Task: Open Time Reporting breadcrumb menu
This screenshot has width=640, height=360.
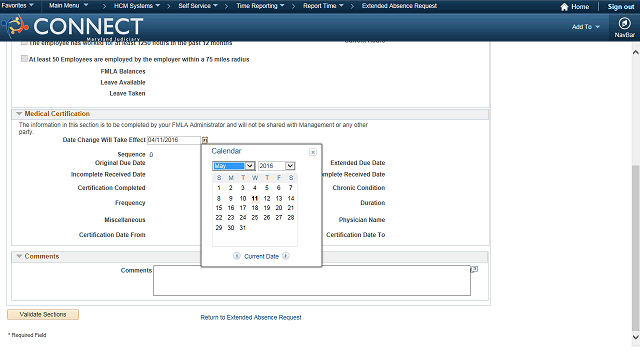Action: tap(260, 6)
